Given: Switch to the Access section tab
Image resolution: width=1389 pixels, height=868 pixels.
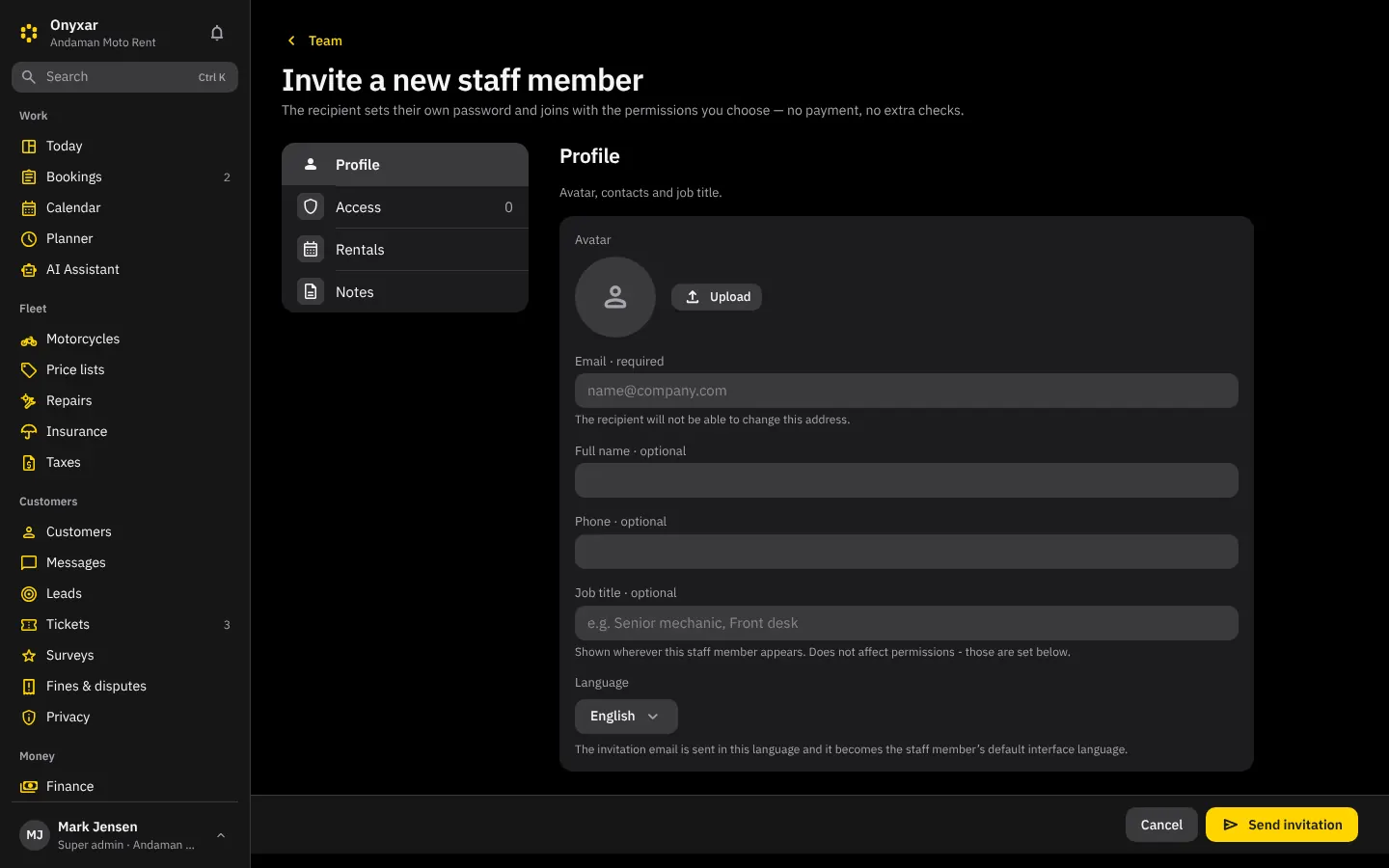Looking at the screenshot, I should pyautogui.click(x=405, y=207).
